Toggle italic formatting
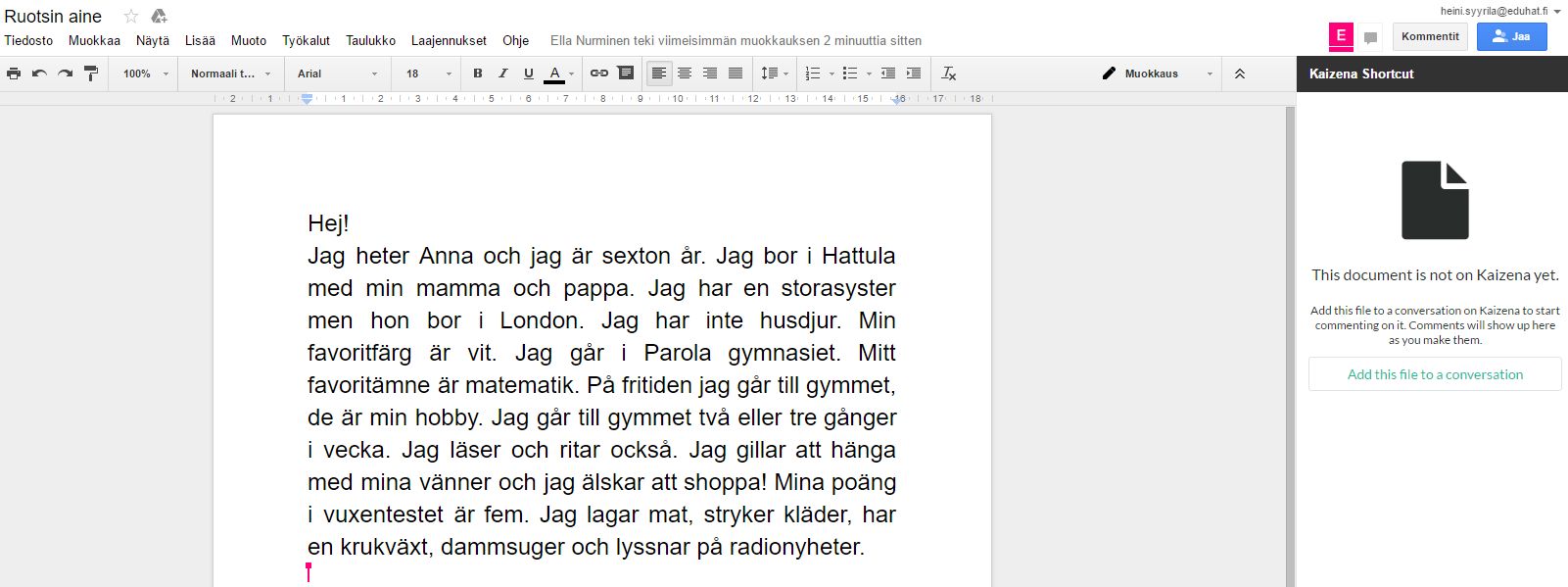The width and height of the screenshot is (1568, 587). pos(503,73)
